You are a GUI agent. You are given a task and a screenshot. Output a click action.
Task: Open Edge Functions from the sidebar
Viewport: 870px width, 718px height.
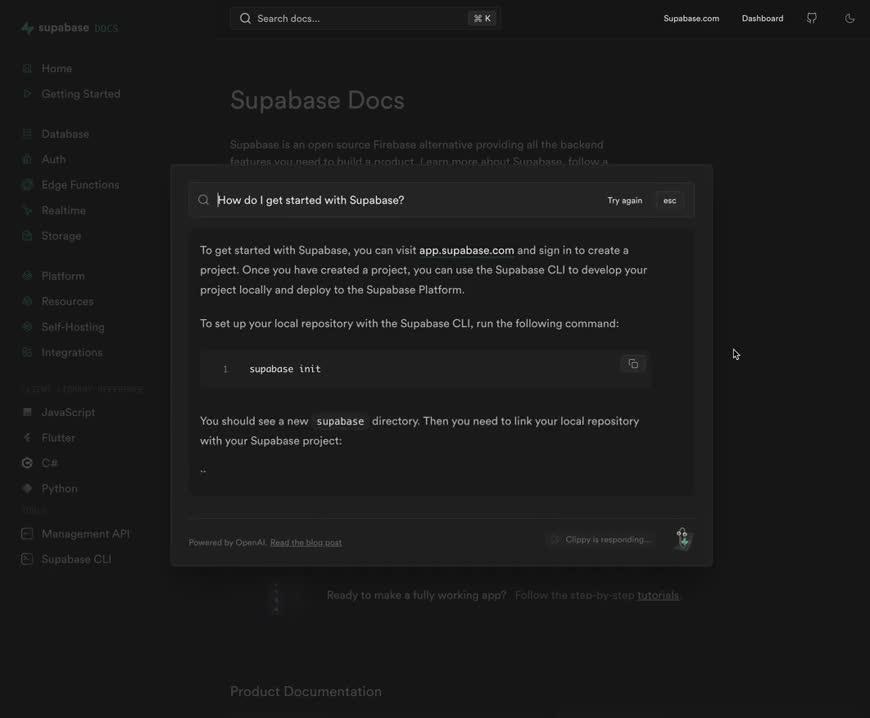click(x=27, y=184)
